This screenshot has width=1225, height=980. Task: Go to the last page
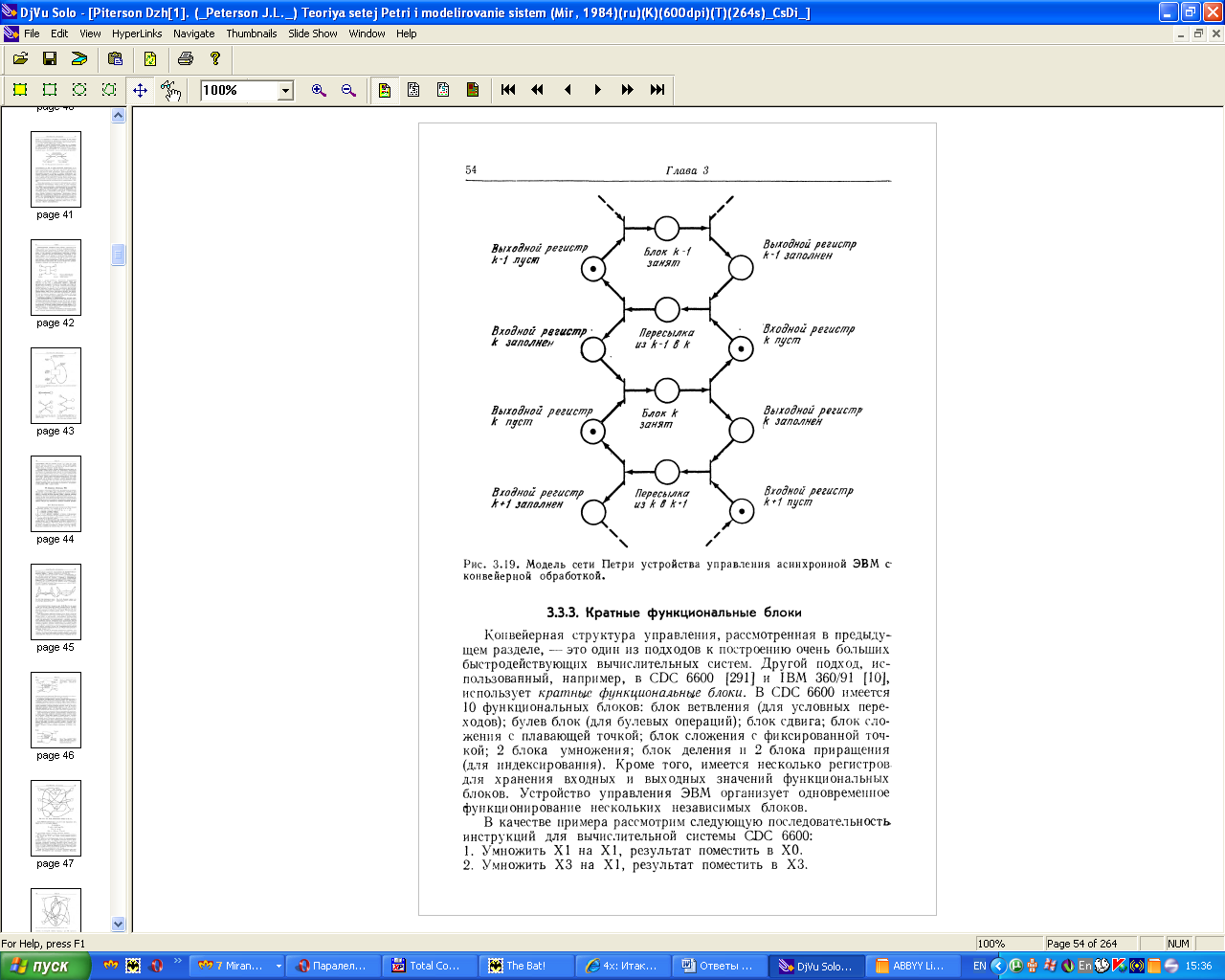point(657,90)
